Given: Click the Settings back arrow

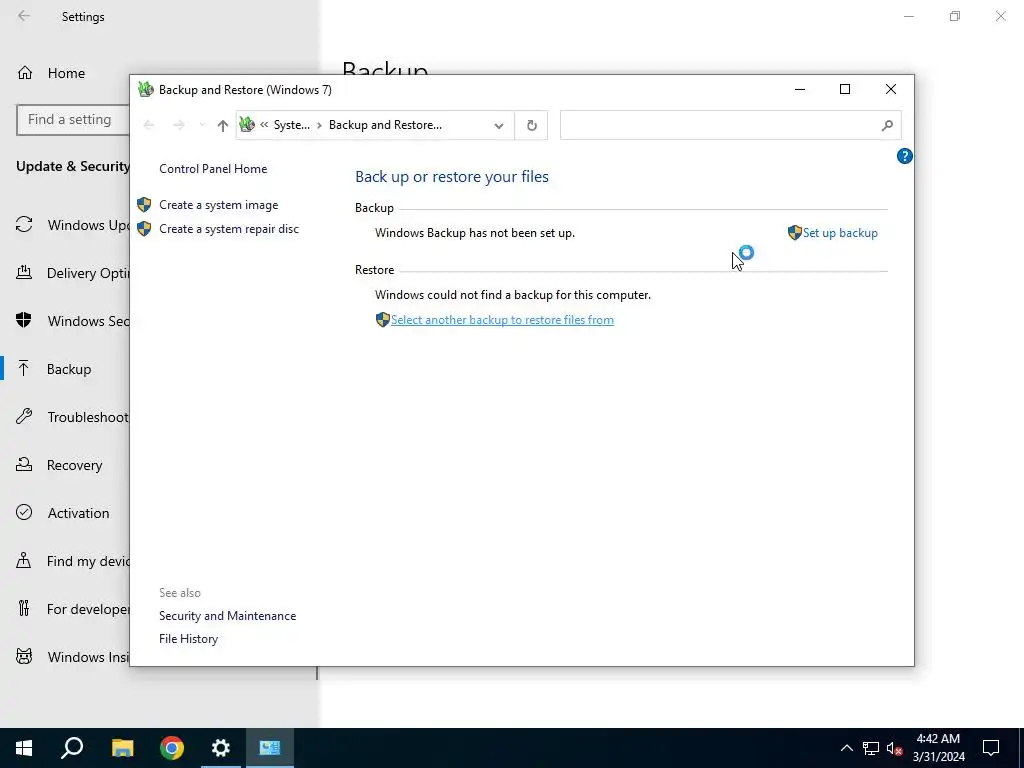Looking at the screenshot, I should click(x=24, y=16).
